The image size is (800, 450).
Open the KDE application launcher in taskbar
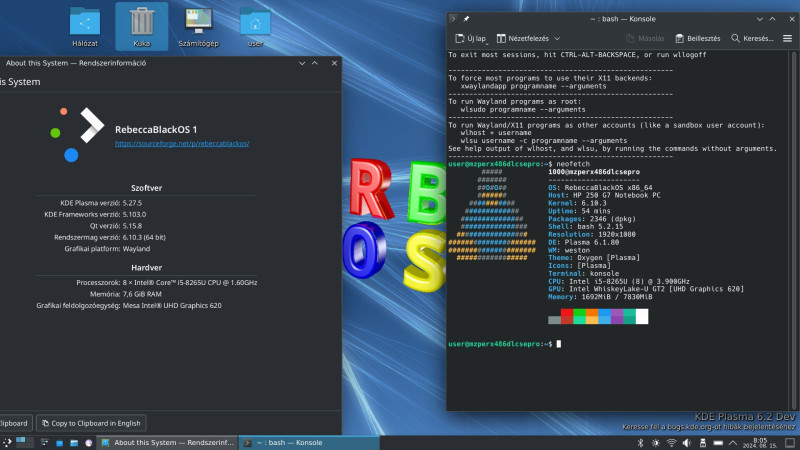point(7,443)
